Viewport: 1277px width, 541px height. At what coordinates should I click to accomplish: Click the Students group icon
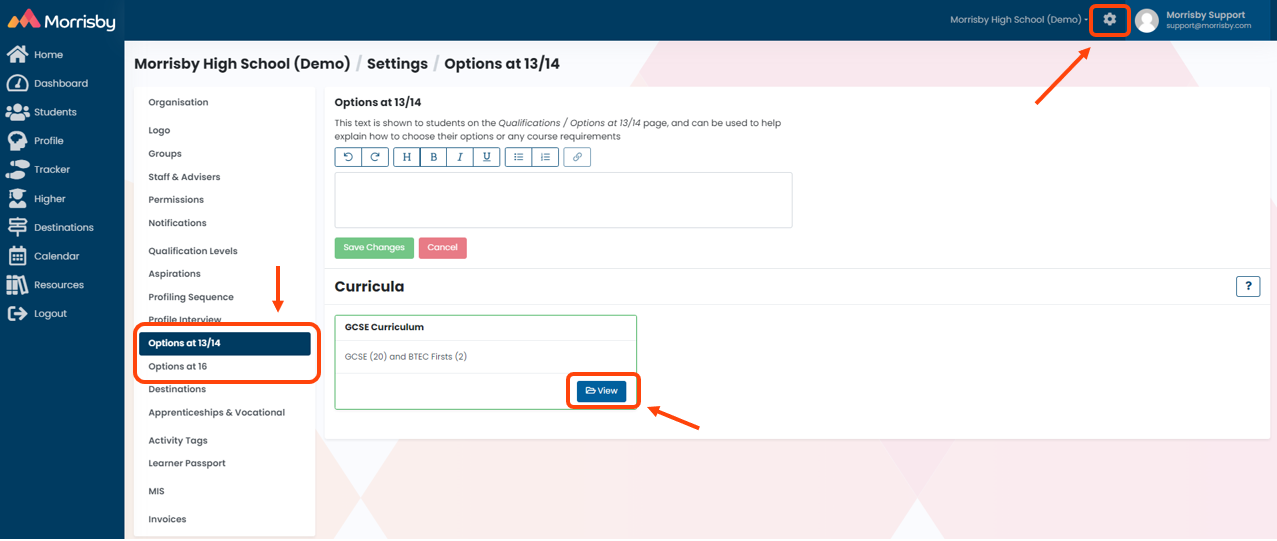[17, 112]
